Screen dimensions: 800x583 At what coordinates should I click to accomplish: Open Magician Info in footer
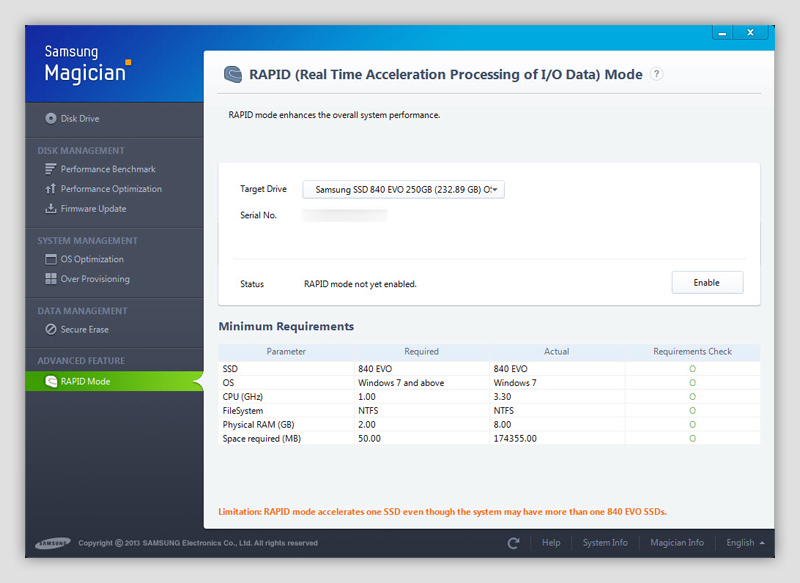pyautogui.click(x=677, y=543)
